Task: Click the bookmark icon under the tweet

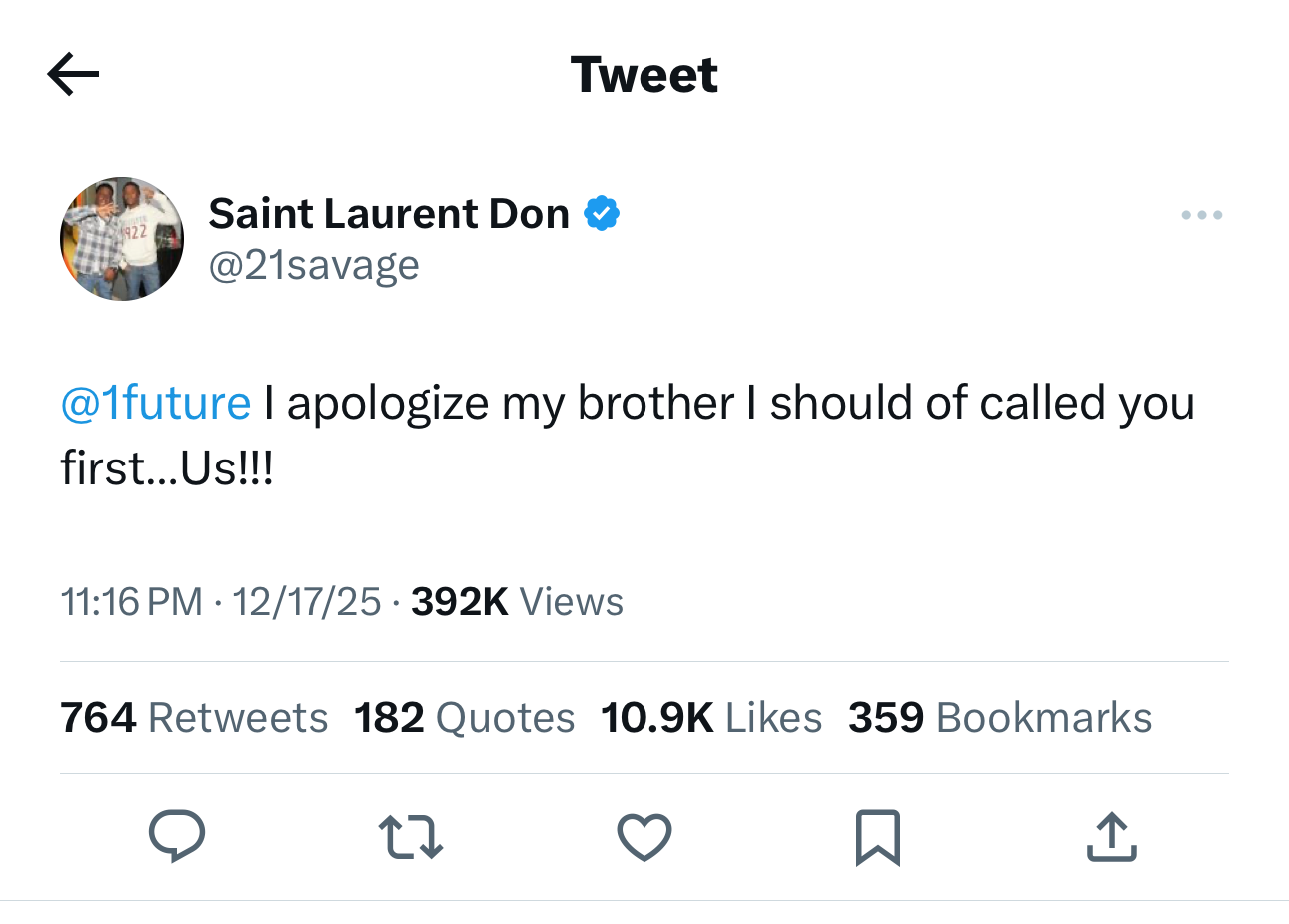Action: pos(877,837)
